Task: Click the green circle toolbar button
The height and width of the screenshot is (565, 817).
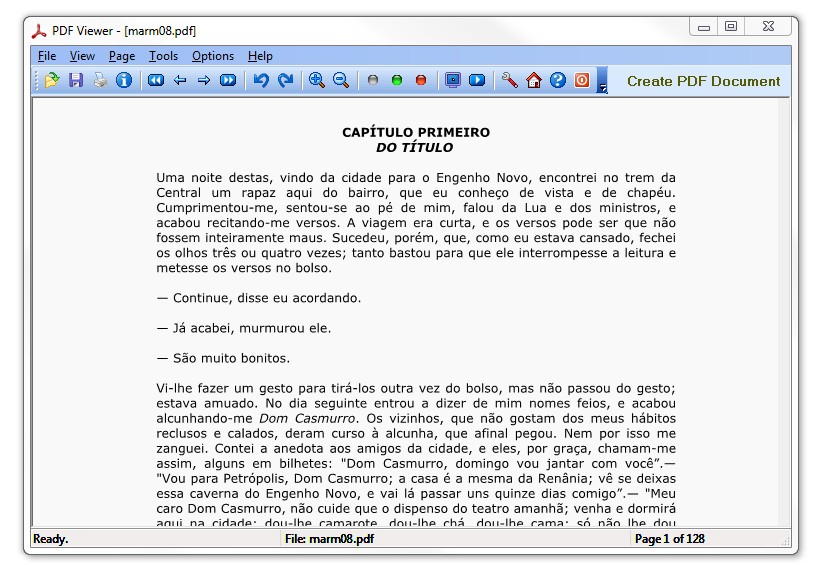Action: pos(397,80)
